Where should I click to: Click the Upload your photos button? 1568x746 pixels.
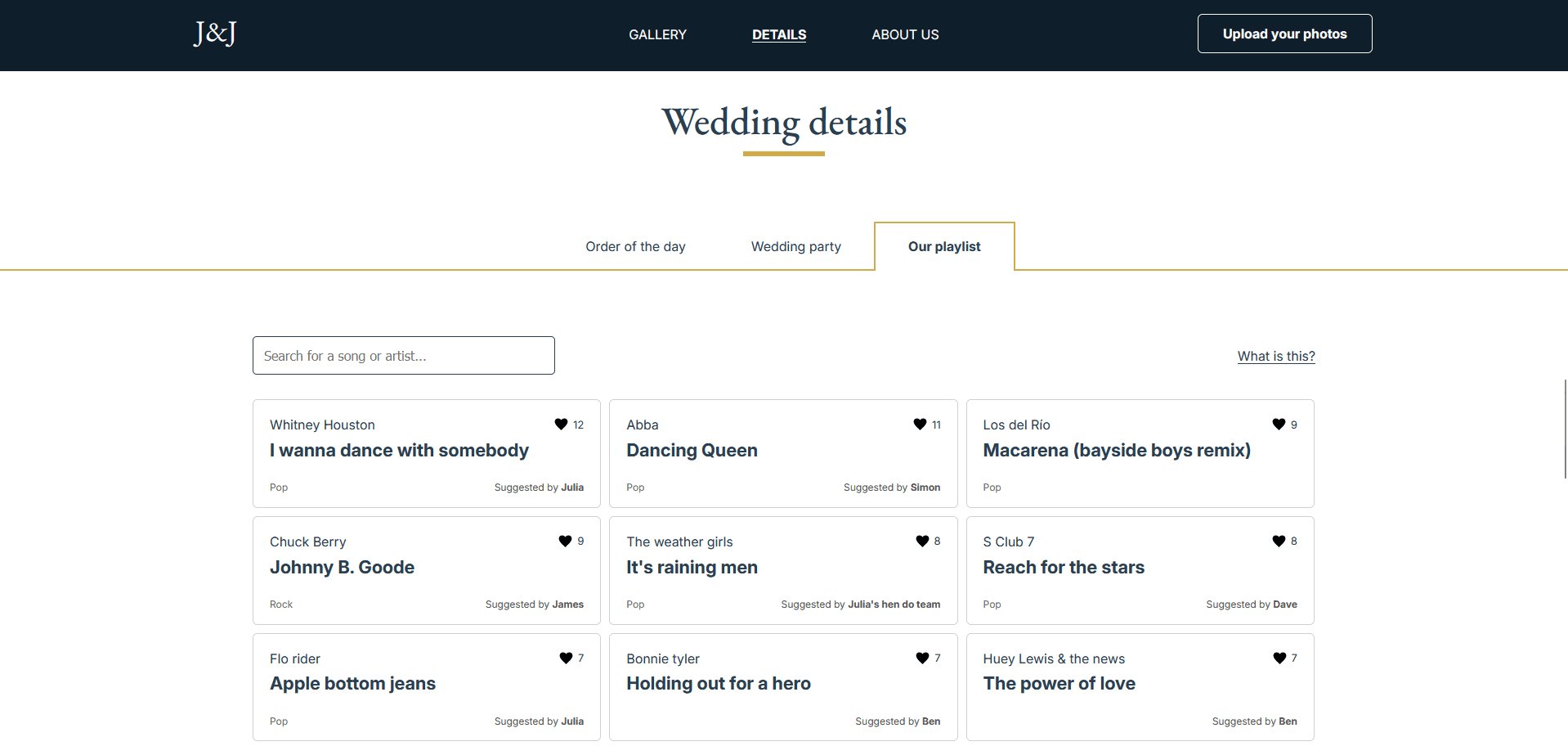1284,34
